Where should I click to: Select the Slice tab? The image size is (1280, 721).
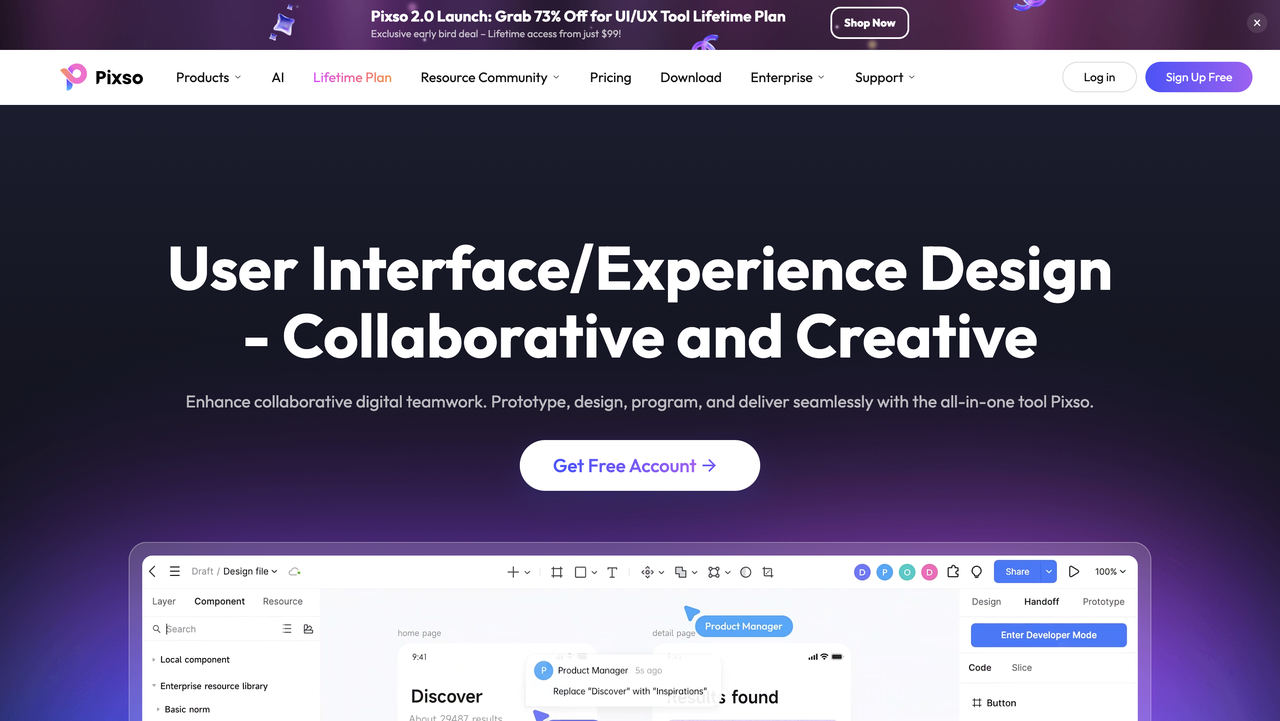click(1022, 667)
